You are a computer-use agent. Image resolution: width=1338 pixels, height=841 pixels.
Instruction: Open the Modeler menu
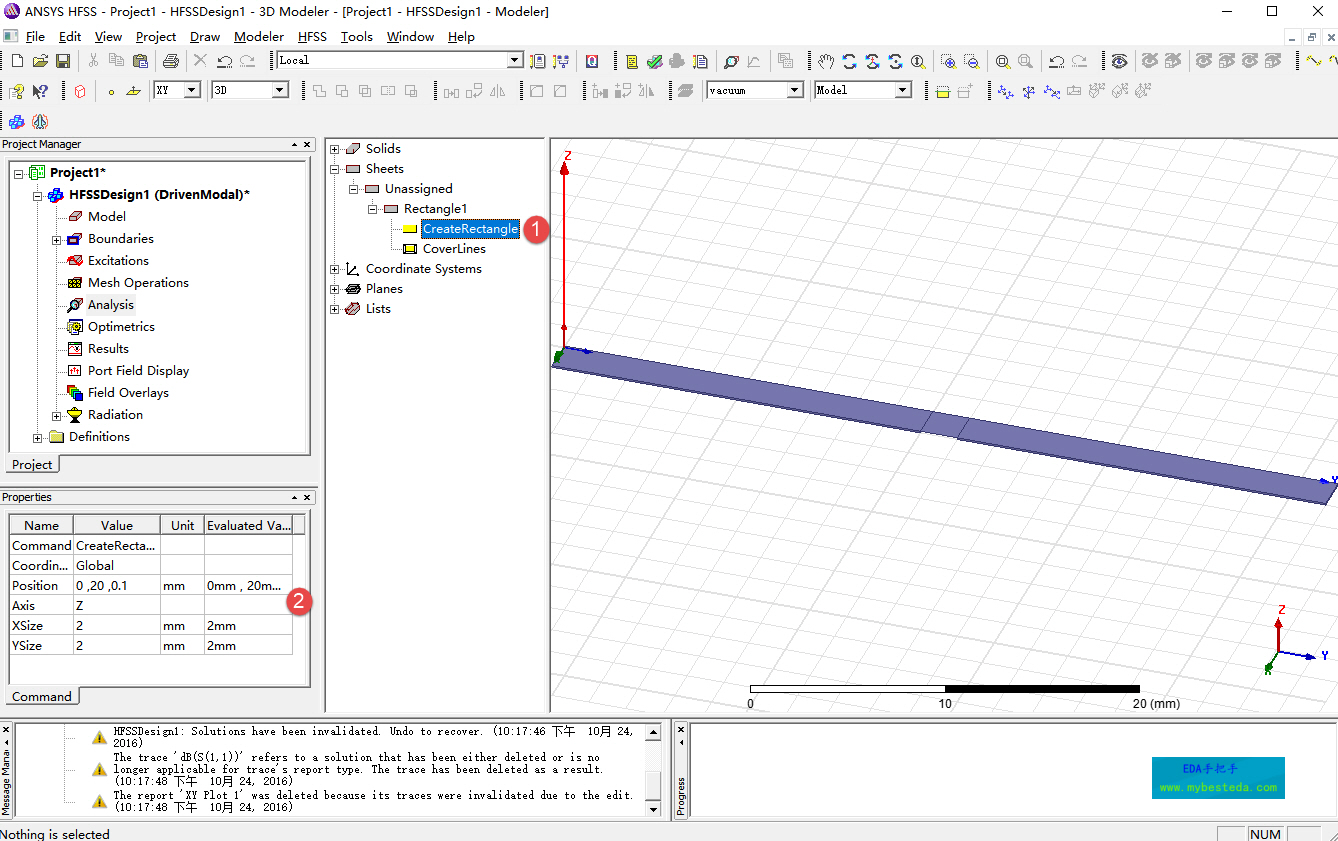258,36
